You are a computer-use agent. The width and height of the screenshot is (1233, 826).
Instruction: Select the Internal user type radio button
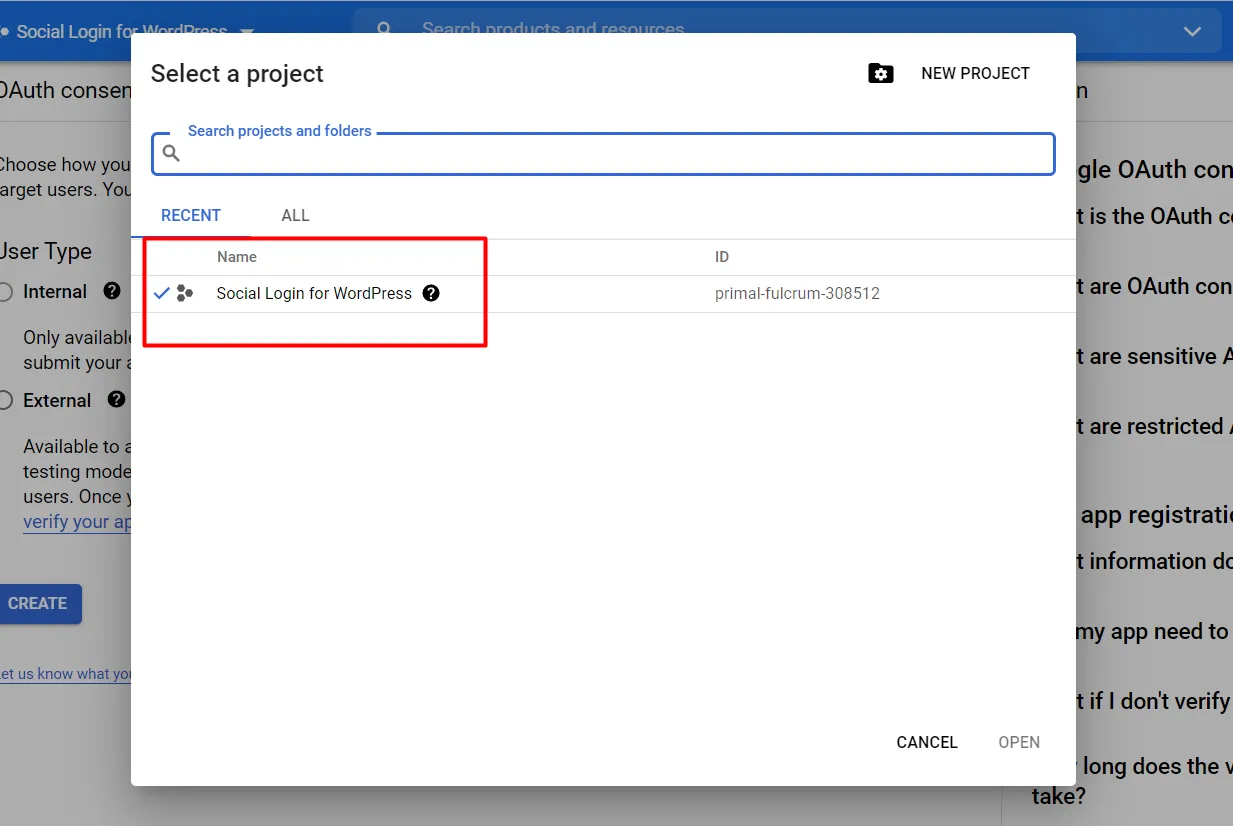click(5, 292)
